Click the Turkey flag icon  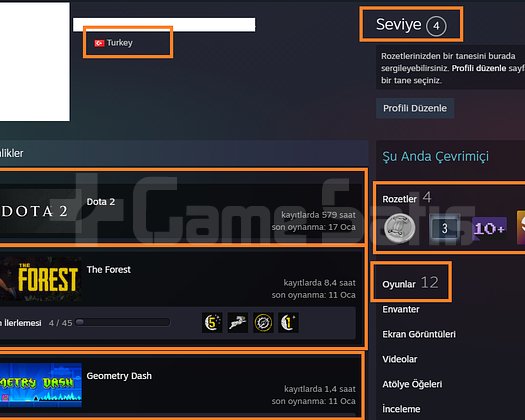coord(99,43)
